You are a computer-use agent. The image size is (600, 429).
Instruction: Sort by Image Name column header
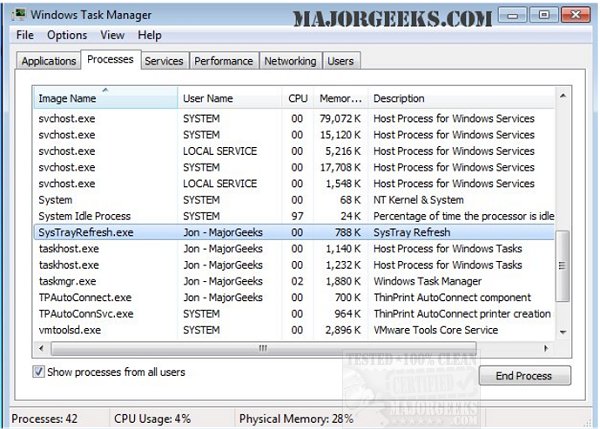tap(105, 98)
